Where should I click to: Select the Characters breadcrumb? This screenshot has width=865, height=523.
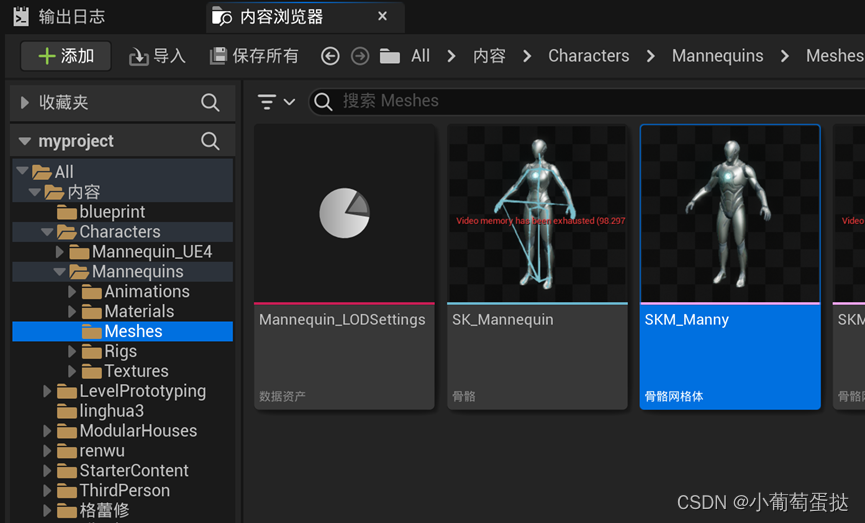pos(589,56)
